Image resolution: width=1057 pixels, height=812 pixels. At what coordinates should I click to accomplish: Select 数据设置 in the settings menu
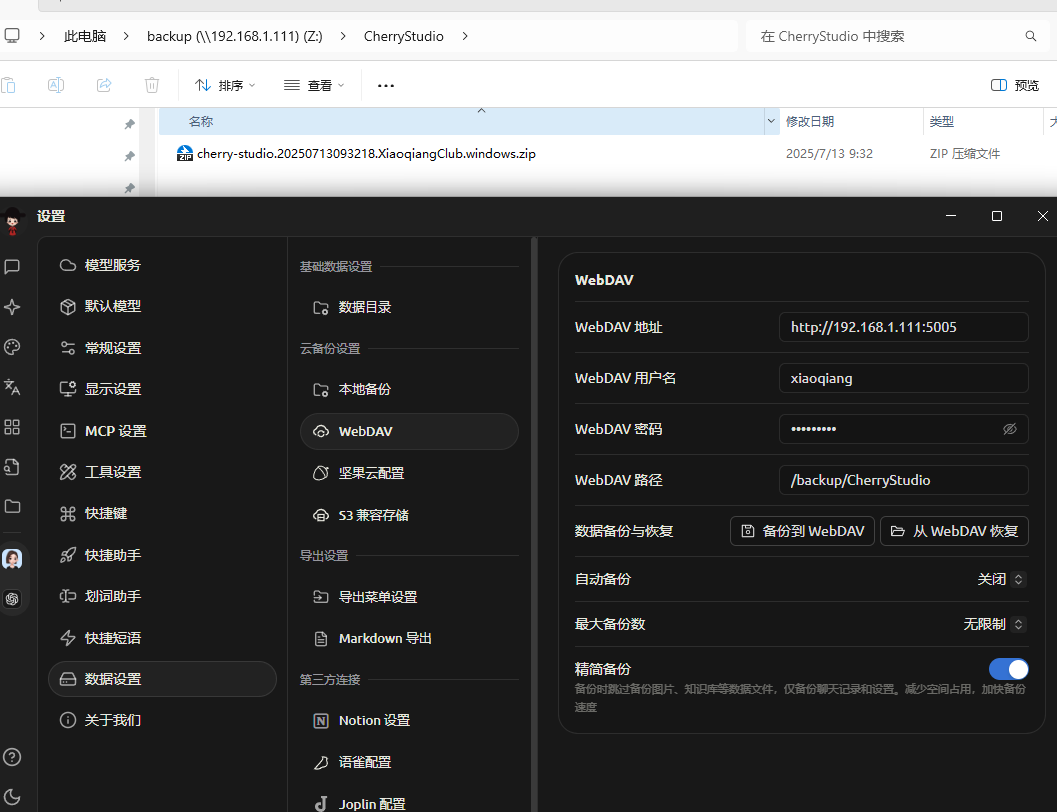(x=162, y=679)
